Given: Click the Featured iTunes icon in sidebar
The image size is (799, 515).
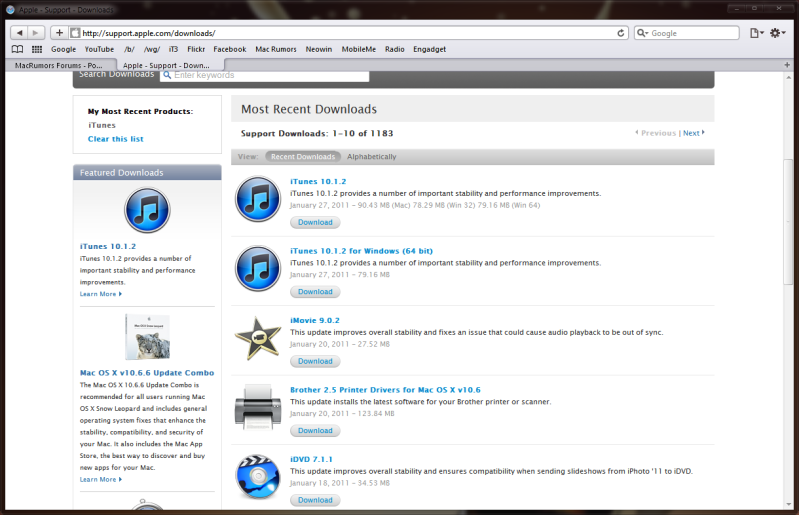Looking at the screenshot, I should 147,210.
